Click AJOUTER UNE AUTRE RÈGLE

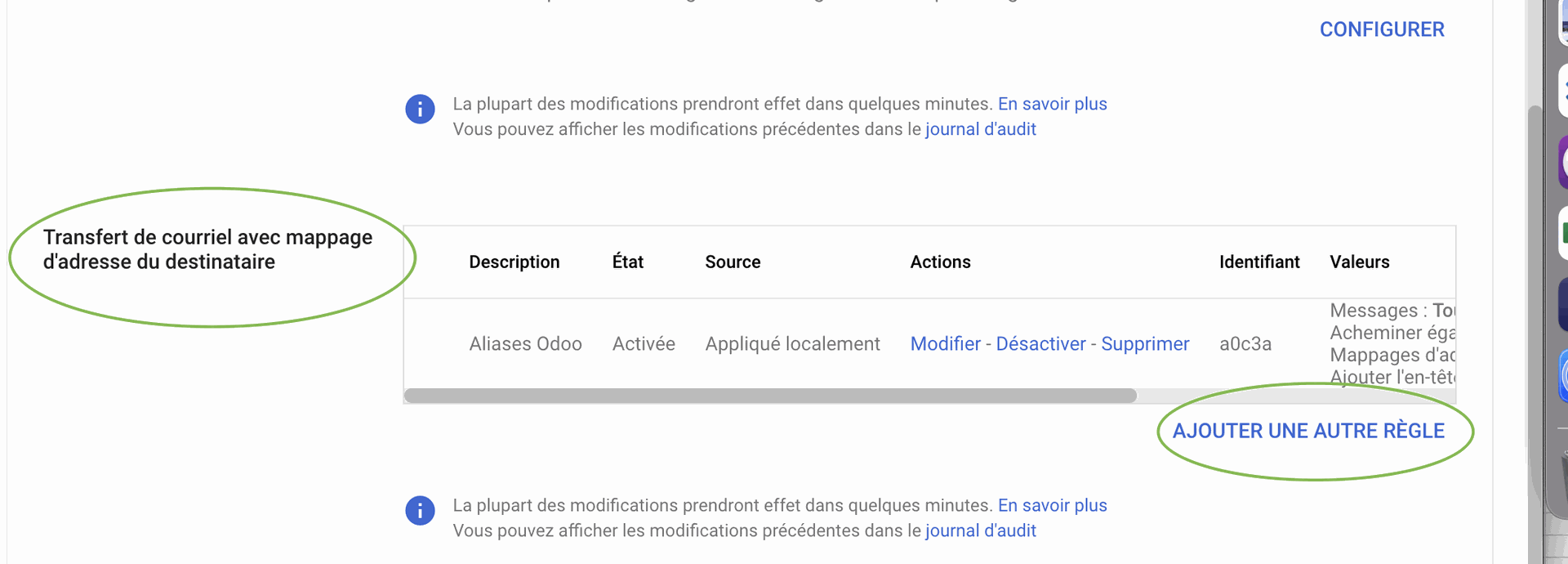pos(1308,431)
